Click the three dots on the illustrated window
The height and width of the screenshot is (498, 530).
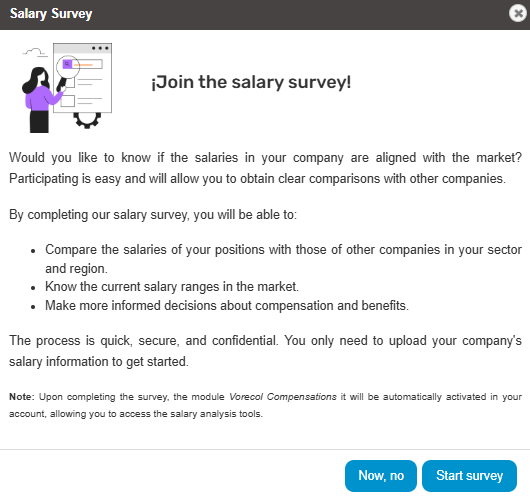tap(100, 48)
